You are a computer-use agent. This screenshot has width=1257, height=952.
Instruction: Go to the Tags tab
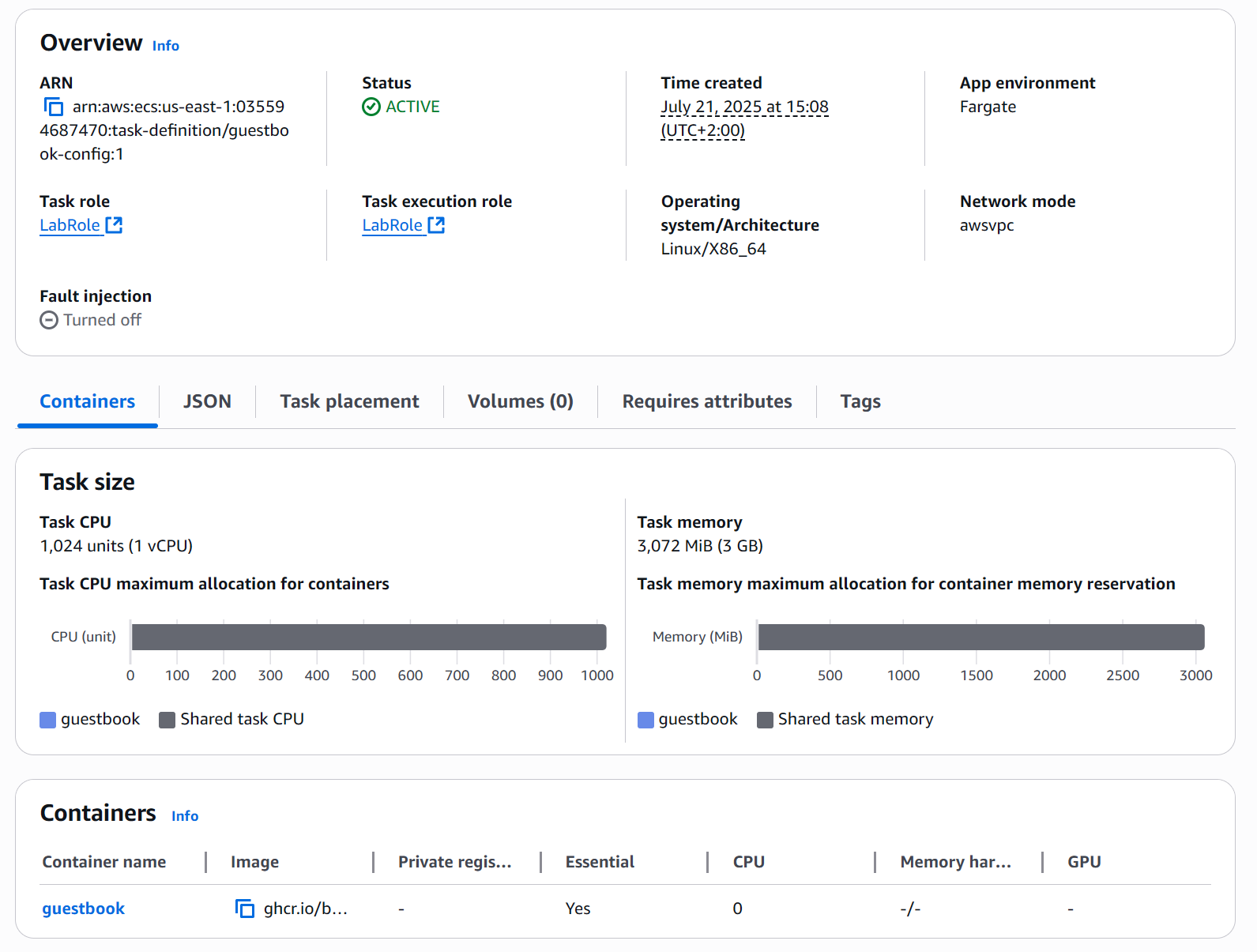click(860, 401)
